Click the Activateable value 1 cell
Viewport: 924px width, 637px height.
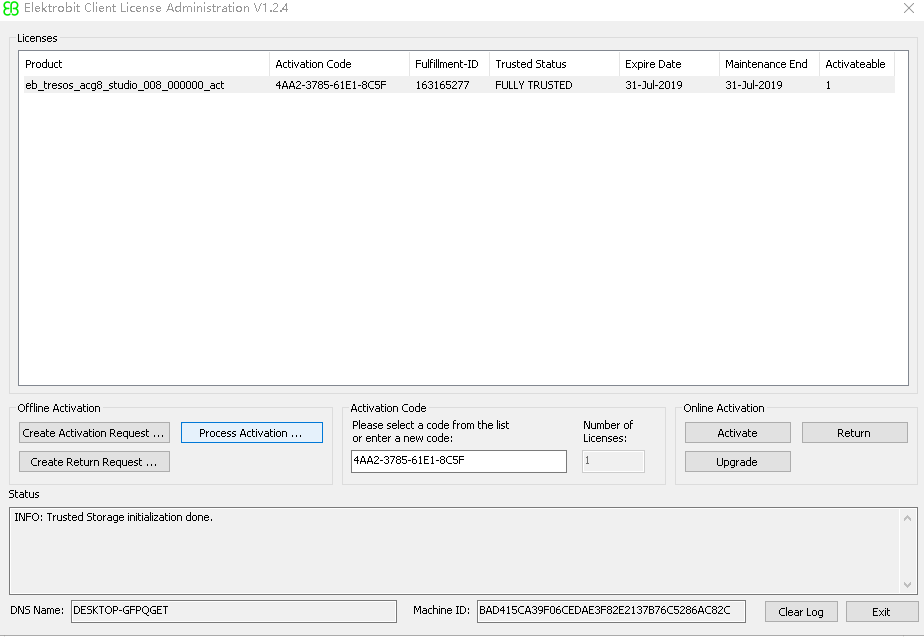[x=828, y=85]
